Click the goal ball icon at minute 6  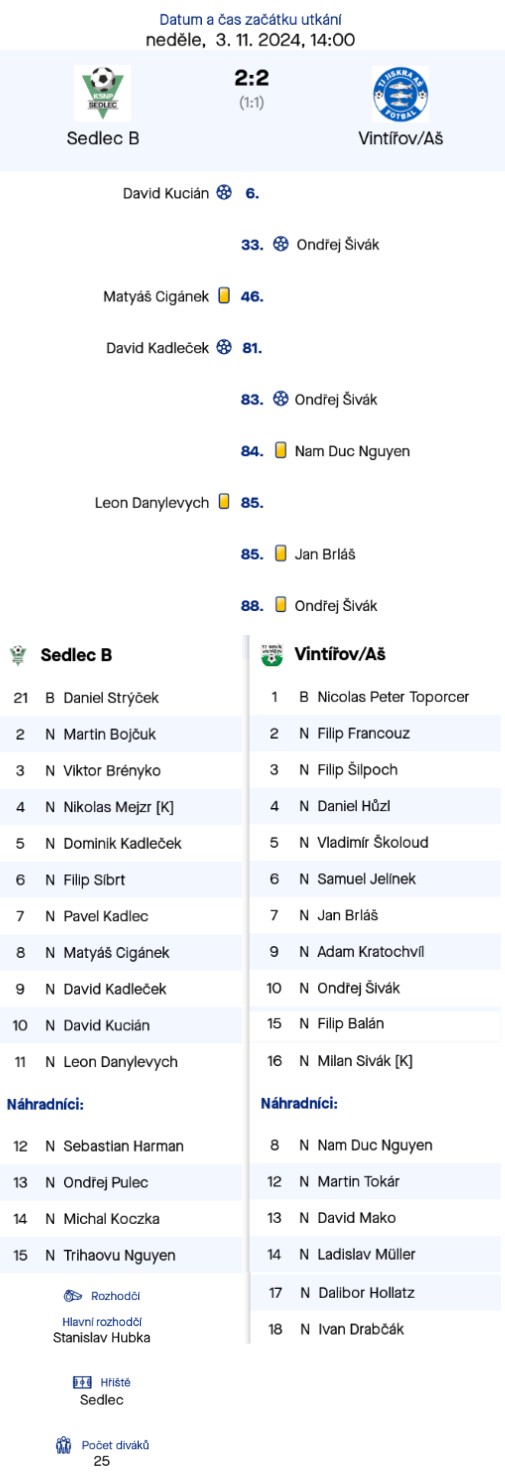coord(224,193)
